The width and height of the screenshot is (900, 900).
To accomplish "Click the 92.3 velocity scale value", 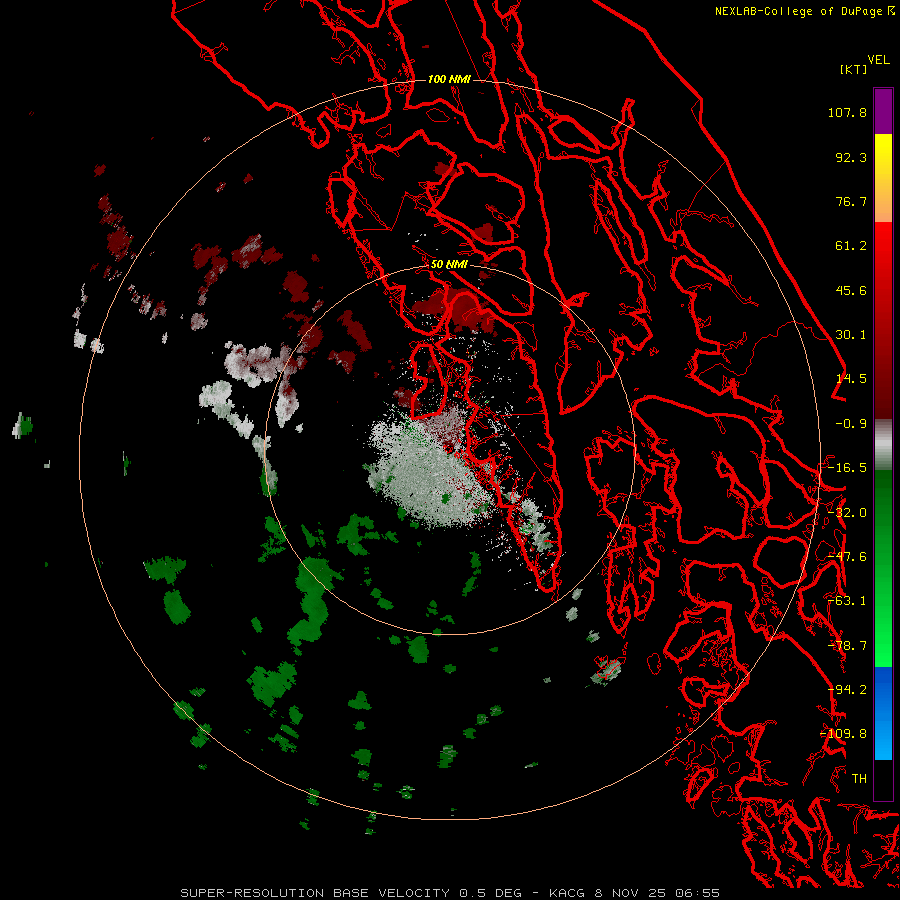I will pos(851,157).
